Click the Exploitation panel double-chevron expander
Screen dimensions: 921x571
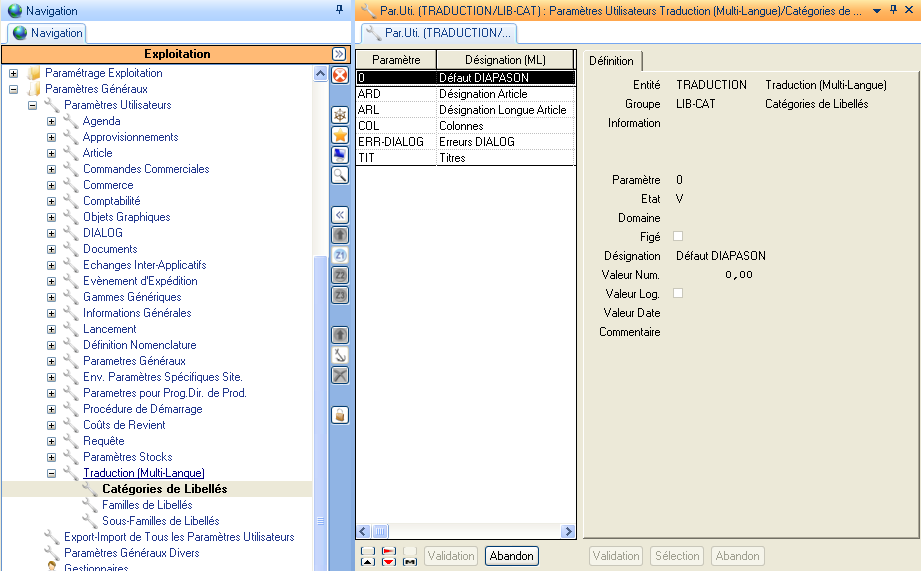[x=339, y=54]
